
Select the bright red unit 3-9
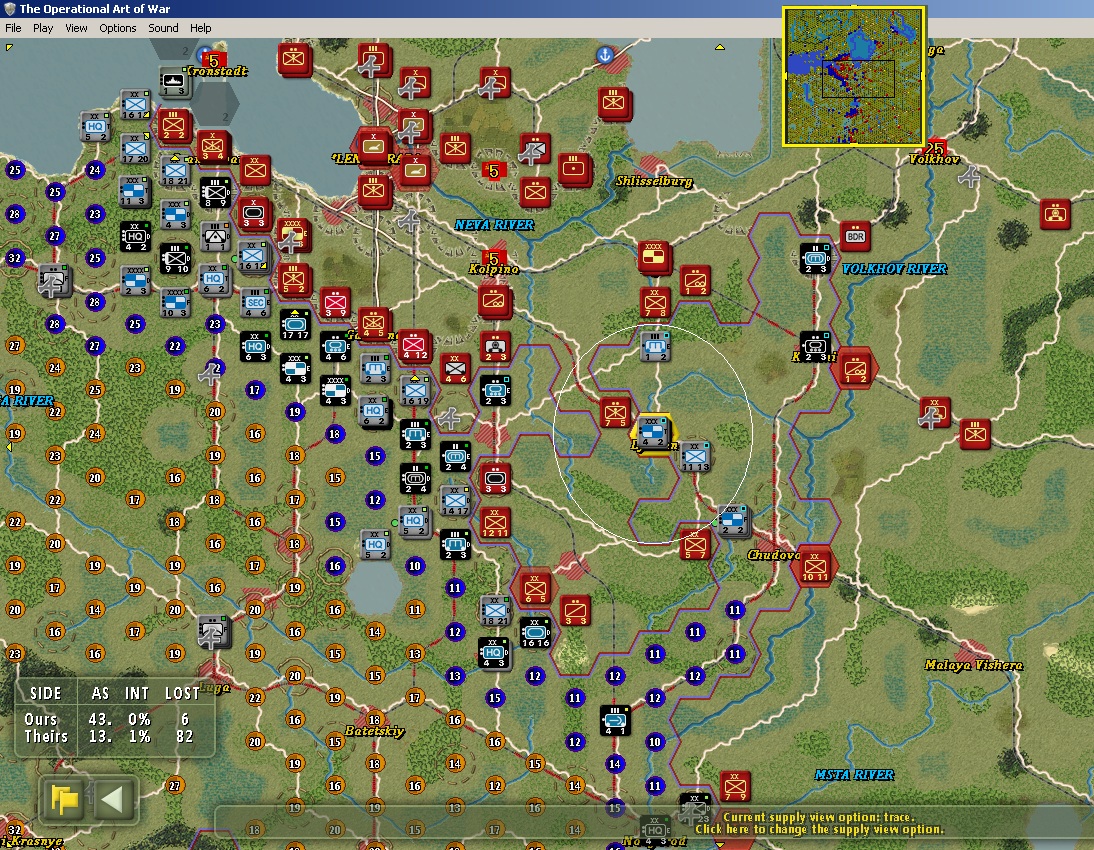[336, 303]
